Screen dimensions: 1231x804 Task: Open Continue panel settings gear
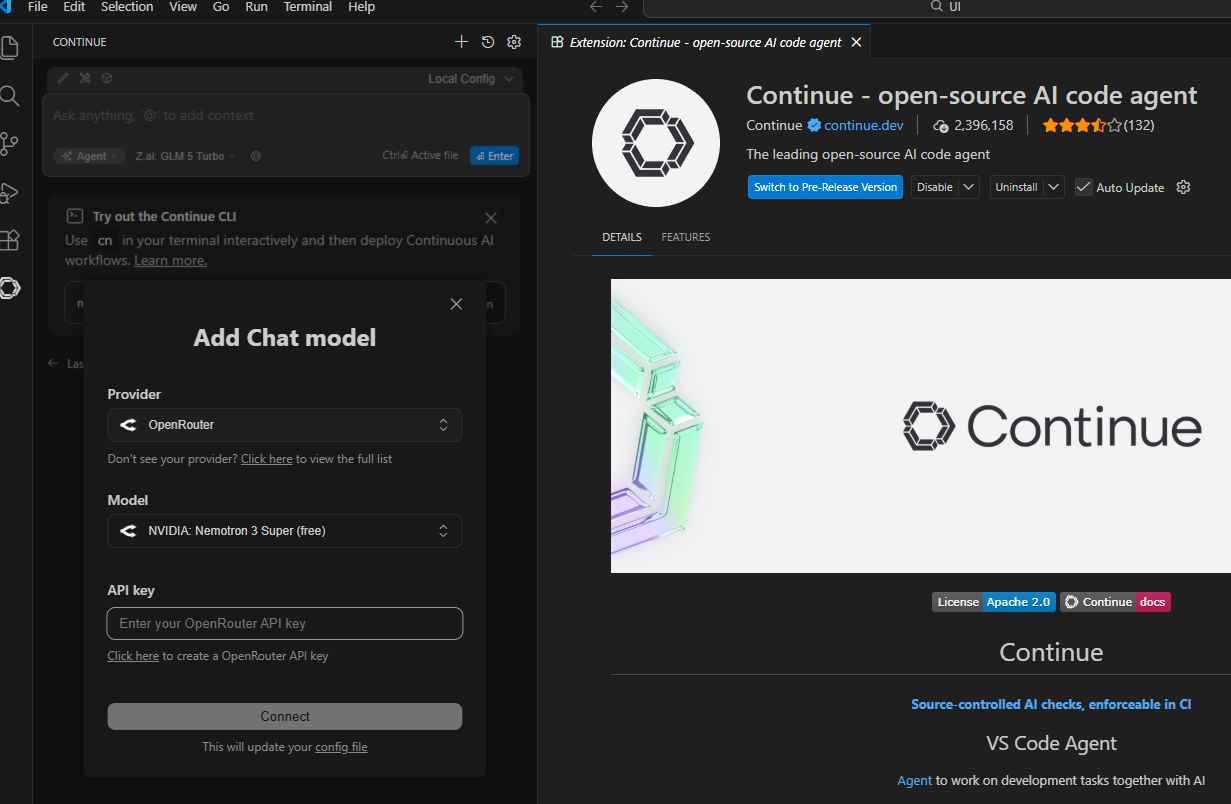click(514, 42)
